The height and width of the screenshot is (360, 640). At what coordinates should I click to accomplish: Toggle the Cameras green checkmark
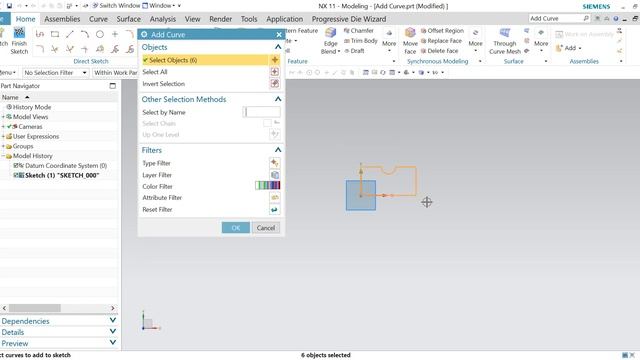[9, 127]
